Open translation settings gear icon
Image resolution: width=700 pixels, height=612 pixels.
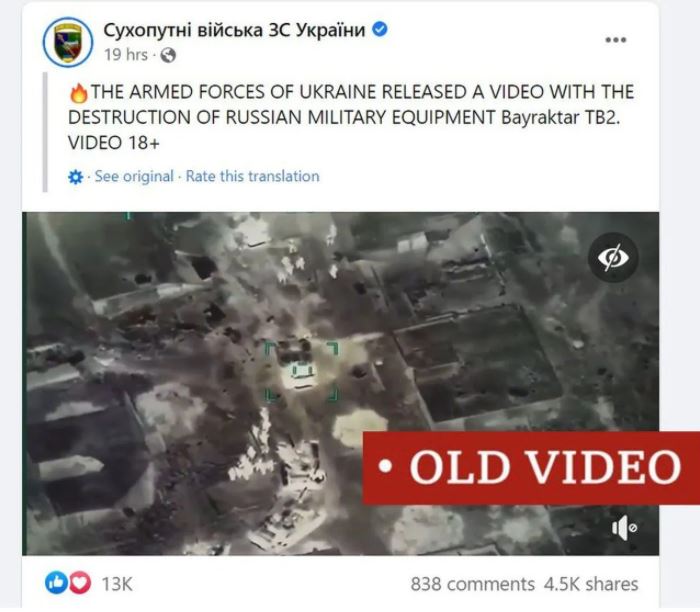click(x=75, y=177)
